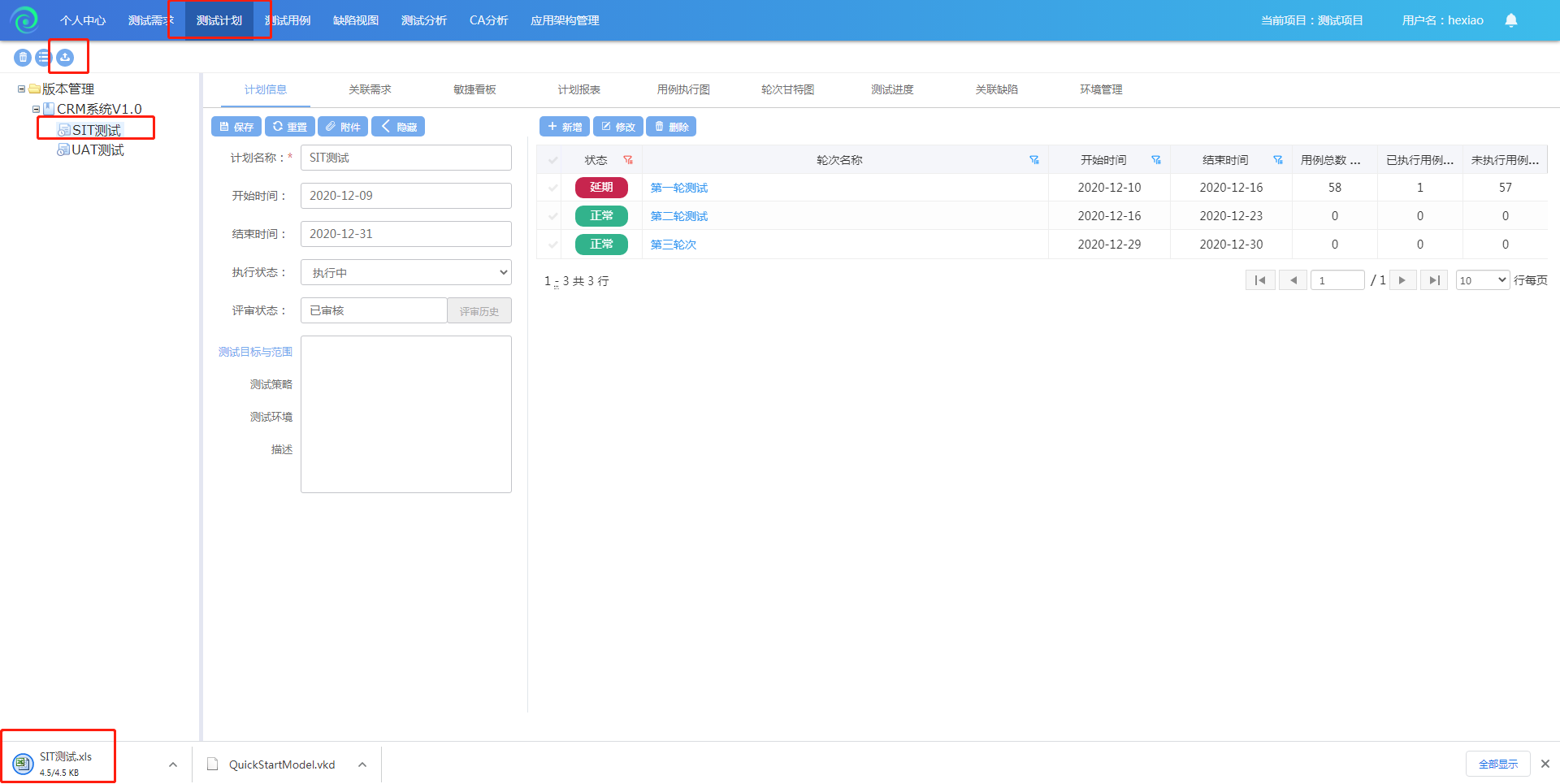
Task: Switch to the 敏捷看板 tab
Action: 474,89
